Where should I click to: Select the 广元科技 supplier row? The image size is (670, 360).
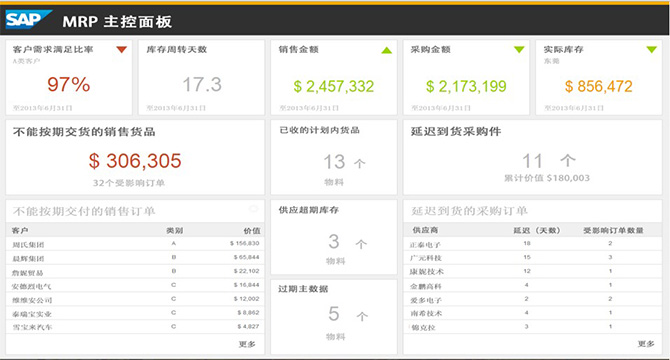coord(532,258)
